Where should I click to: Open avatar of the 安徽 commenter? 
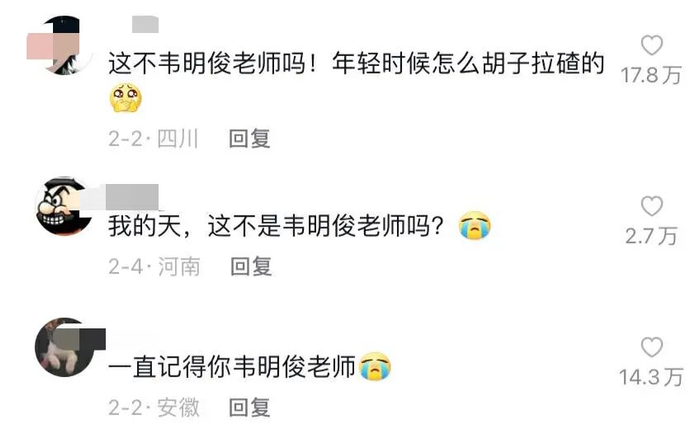tap(64, 347)
